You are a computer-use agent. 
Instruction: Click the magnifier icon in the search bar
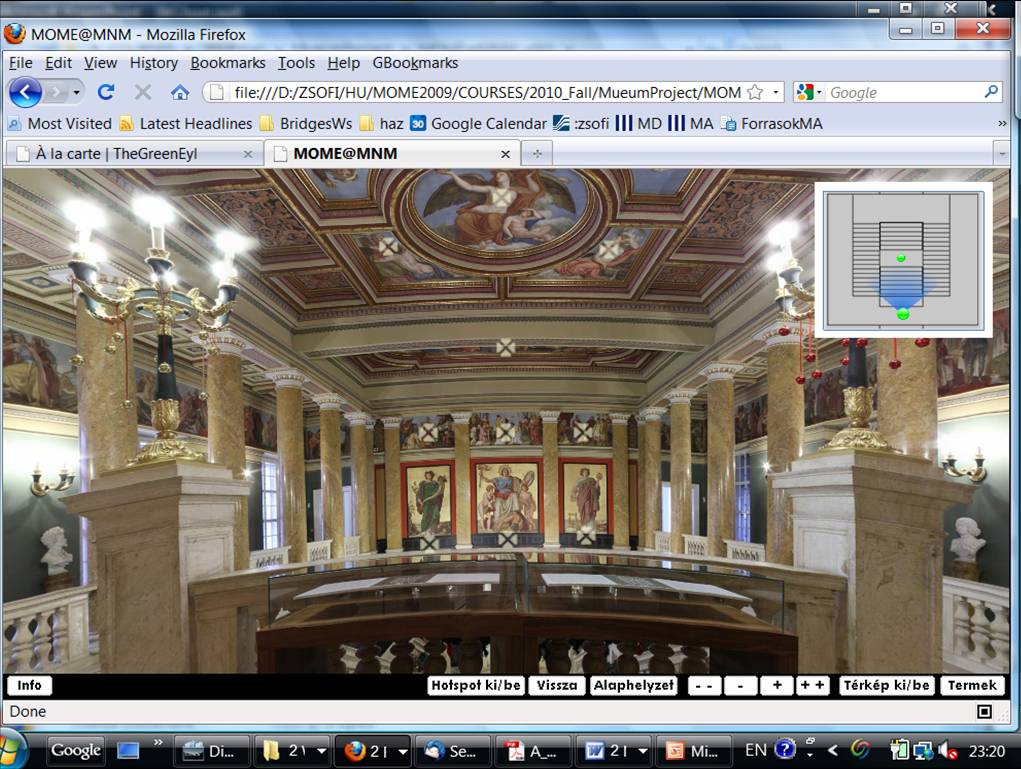(x=991, y=92)
